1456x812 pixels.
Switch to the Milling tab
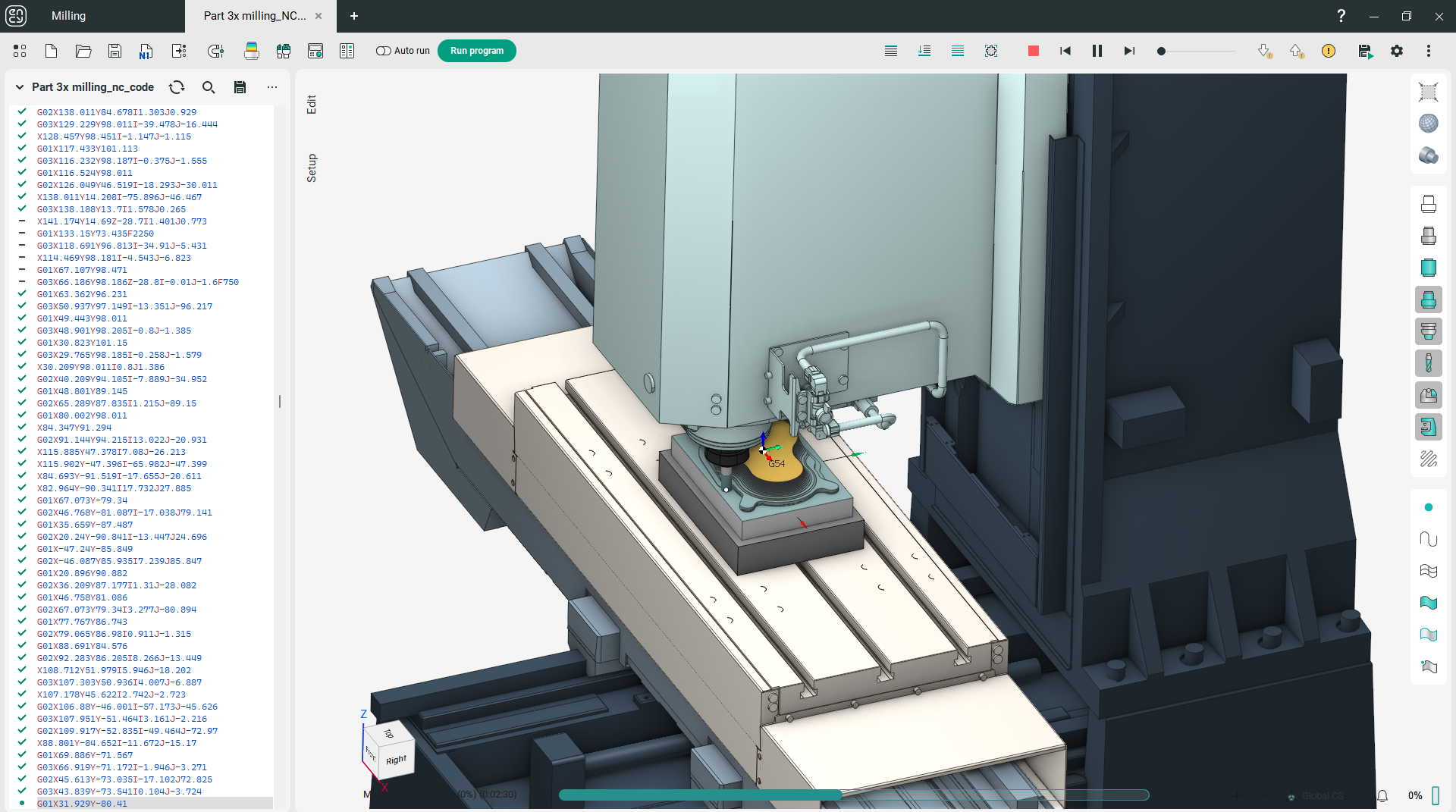(68, 16)
